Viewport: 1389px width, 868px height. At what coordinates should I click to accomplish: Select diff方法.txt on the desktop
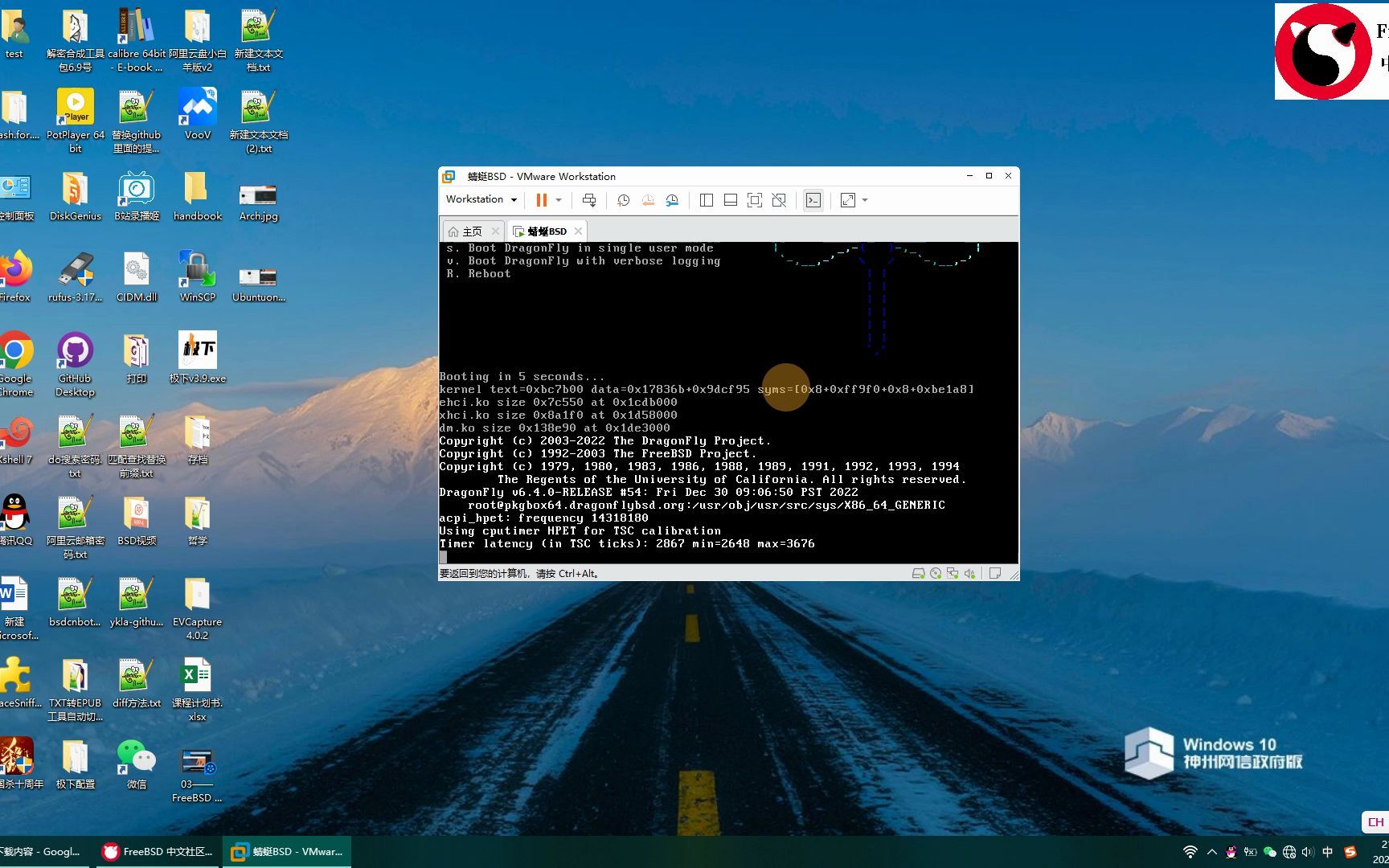(137, 682)
